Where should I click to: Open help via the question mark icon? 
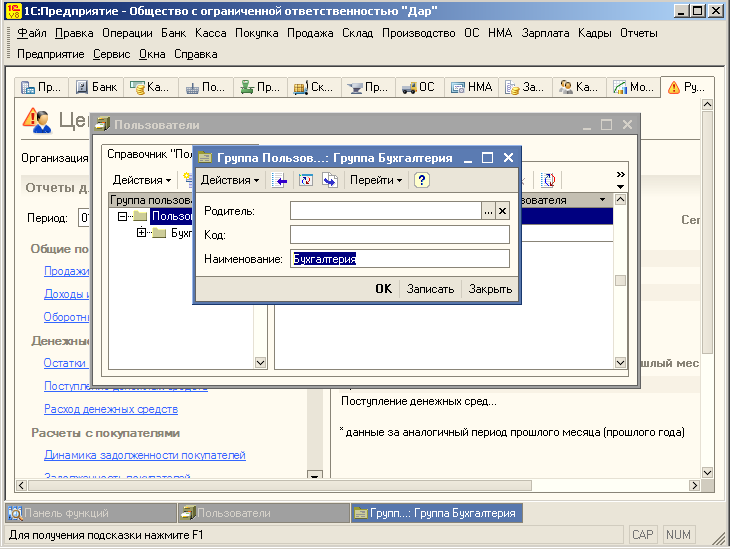[x=421, y=180]
